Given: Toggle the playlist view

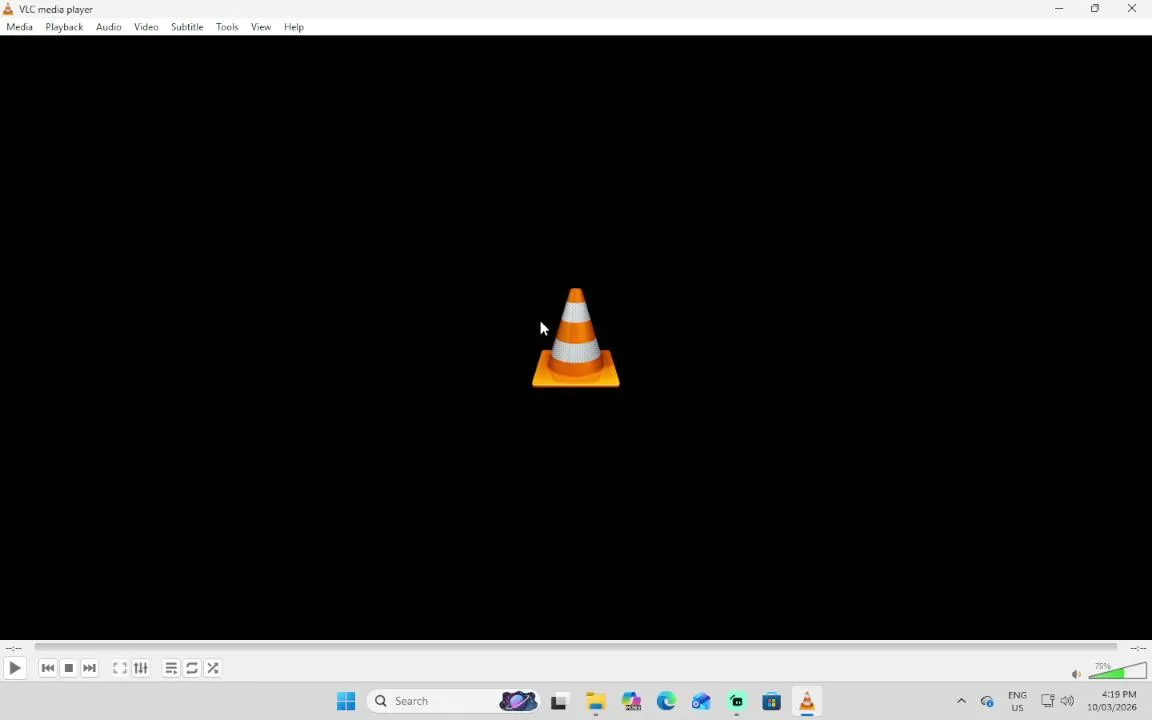Looking at the screenshot, I should point(171,668).
